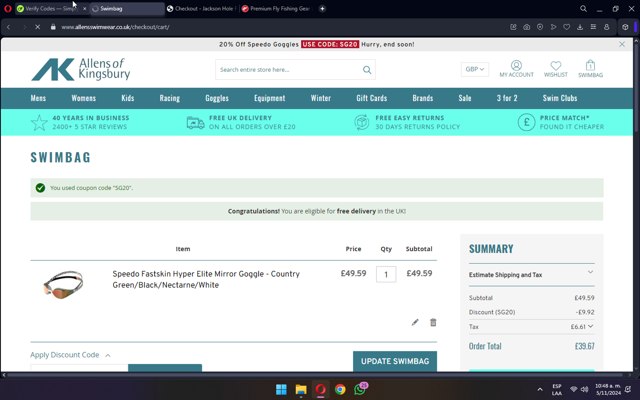640x400 pixels.
Task: Take a snapshot with camera icon
Action: pyautogui.click(x=527, y=27)
